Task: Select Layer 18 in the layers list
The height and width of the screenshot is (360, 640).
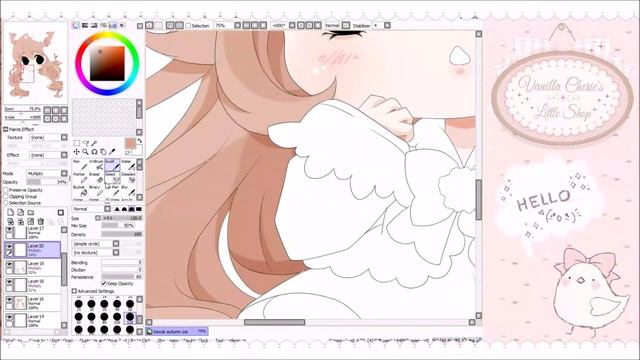Action: point(33,285)
